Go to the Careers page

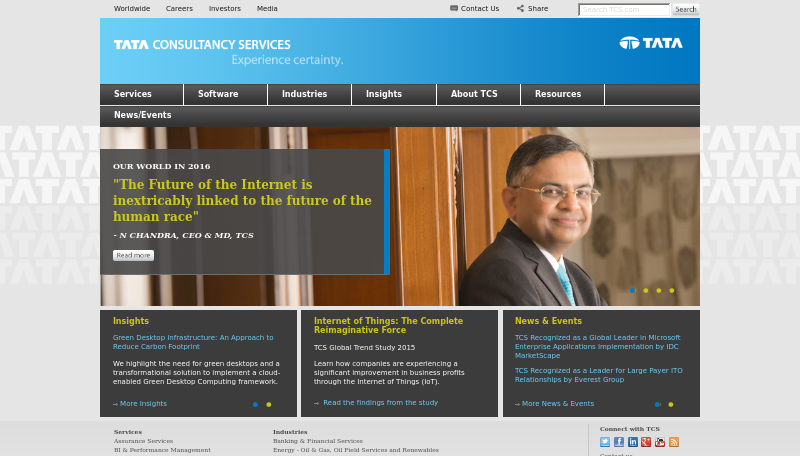click(179, 9)
